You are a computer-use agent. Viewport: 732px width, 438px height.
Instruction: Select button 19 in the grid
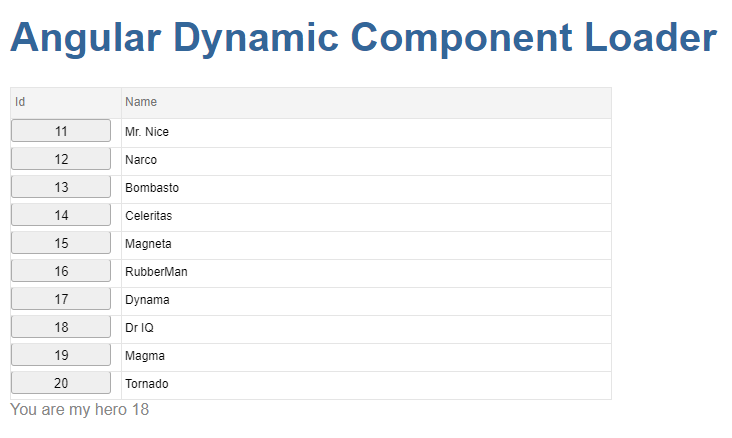click(61, 355)
